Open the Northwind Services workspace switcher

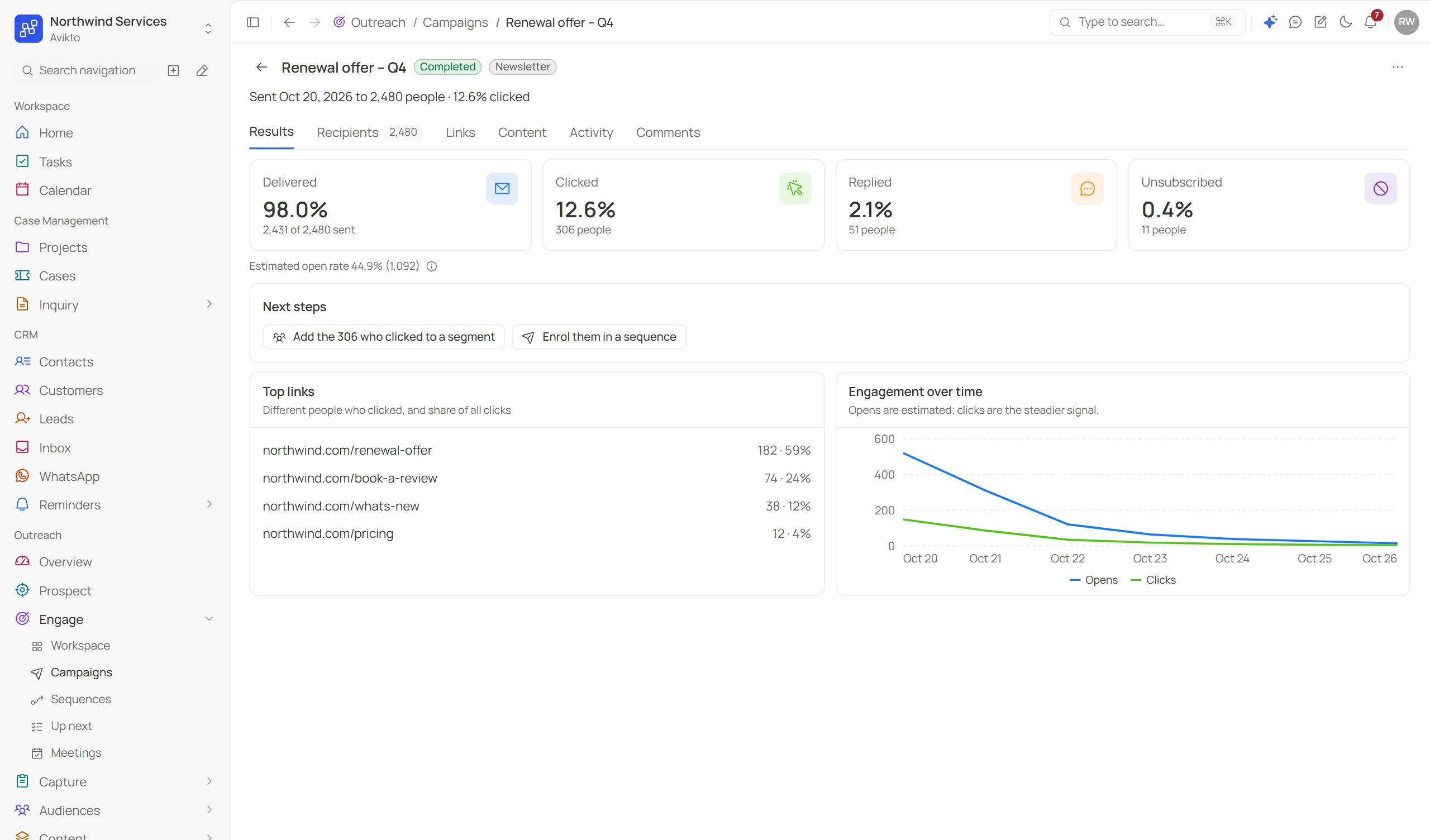tap(115, 28)
